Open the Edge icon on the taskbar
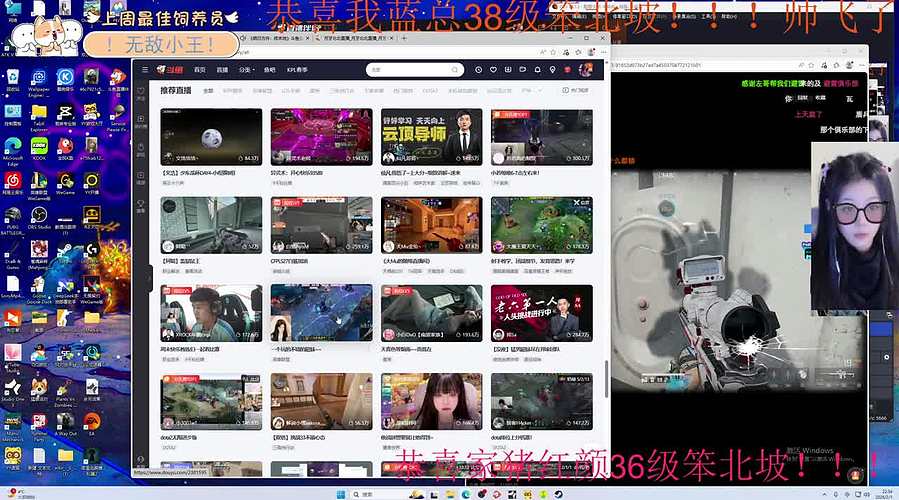 pos(466,494)
